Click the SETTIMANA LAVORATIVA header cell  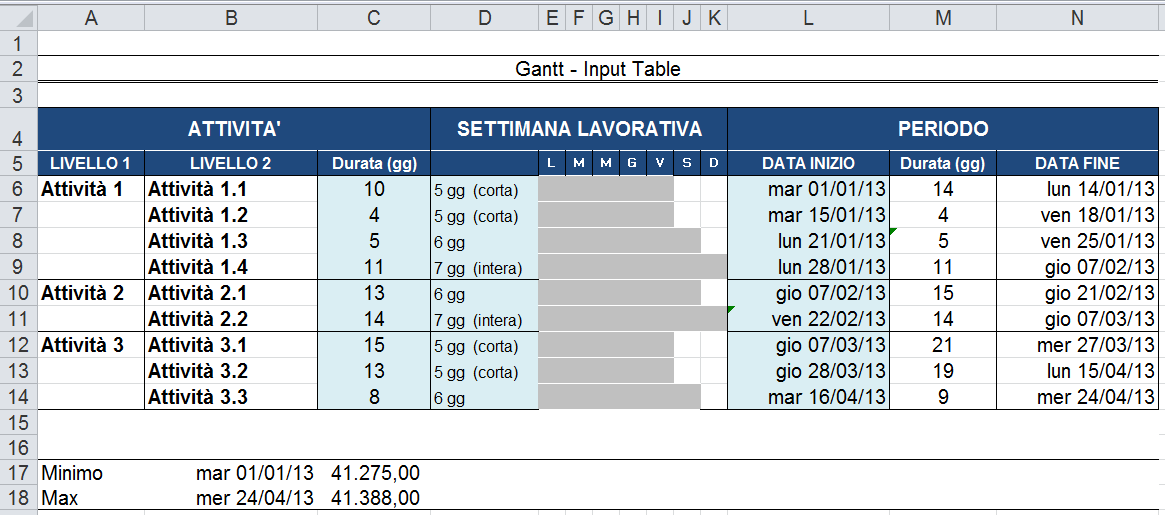[579, 129]
